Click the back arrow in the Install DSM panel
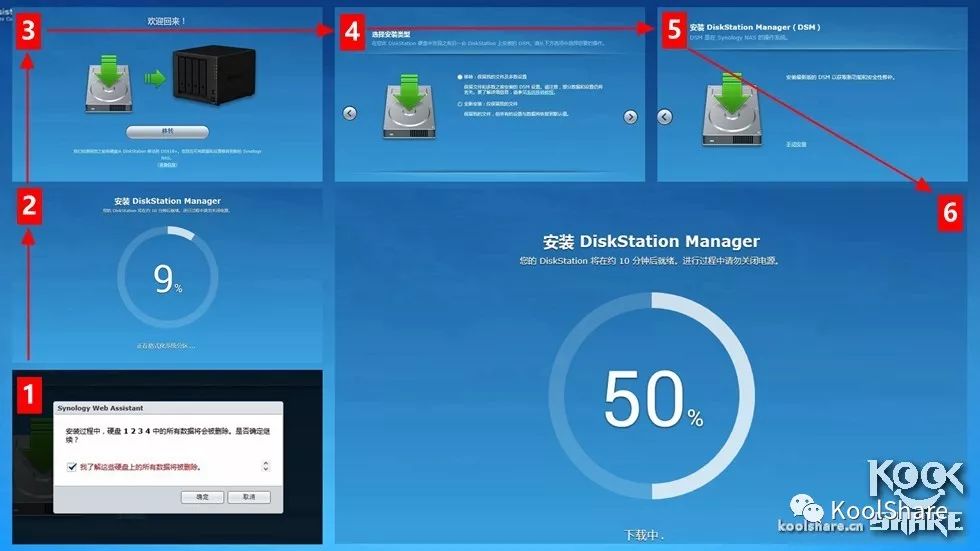The width and height of the screenshot is (980, 551). 665,117
